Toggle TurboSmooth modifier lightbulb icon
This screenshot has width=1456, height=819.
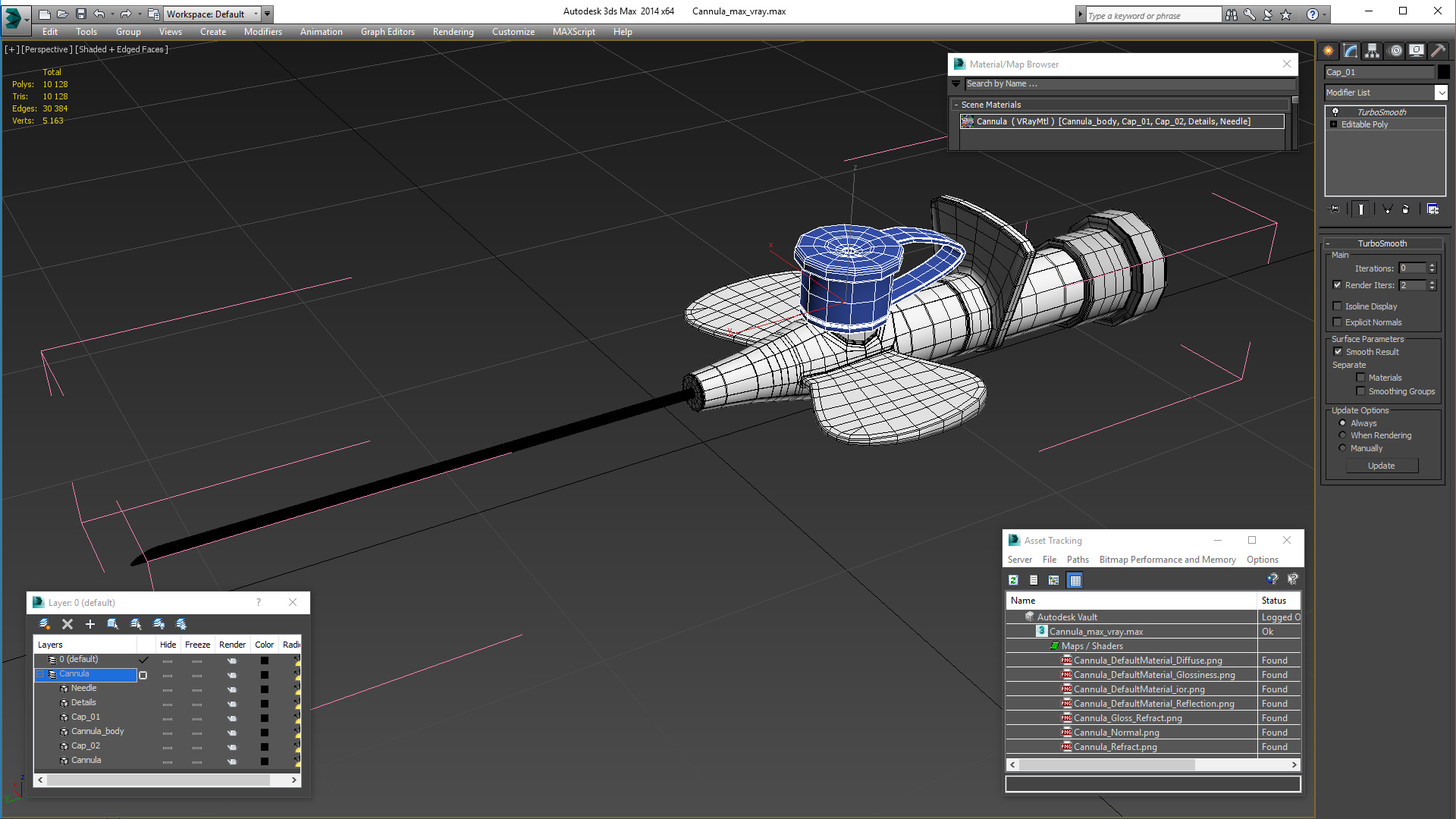pyautogui.click(x=1335, y=111)
